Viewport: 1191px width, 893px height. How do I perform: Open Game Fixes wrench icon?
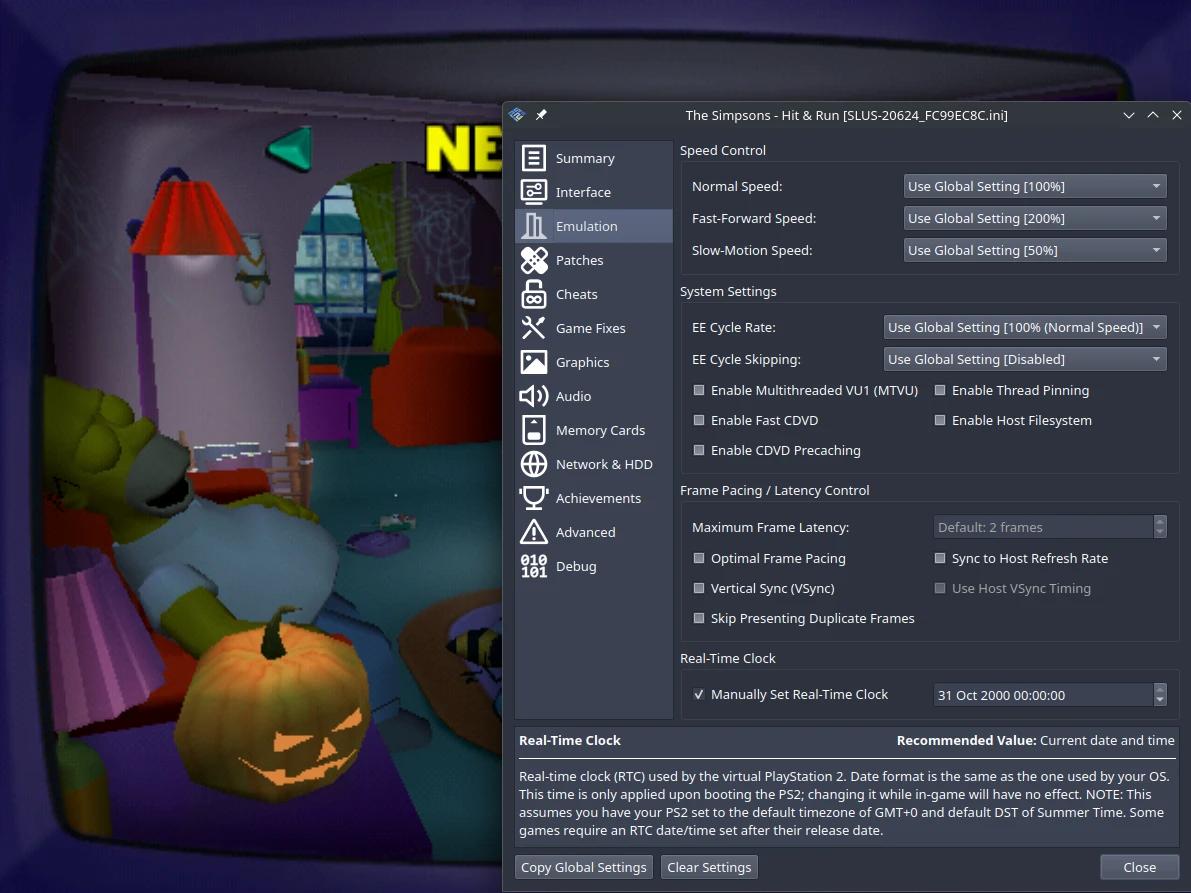click(x=534, y=329)
